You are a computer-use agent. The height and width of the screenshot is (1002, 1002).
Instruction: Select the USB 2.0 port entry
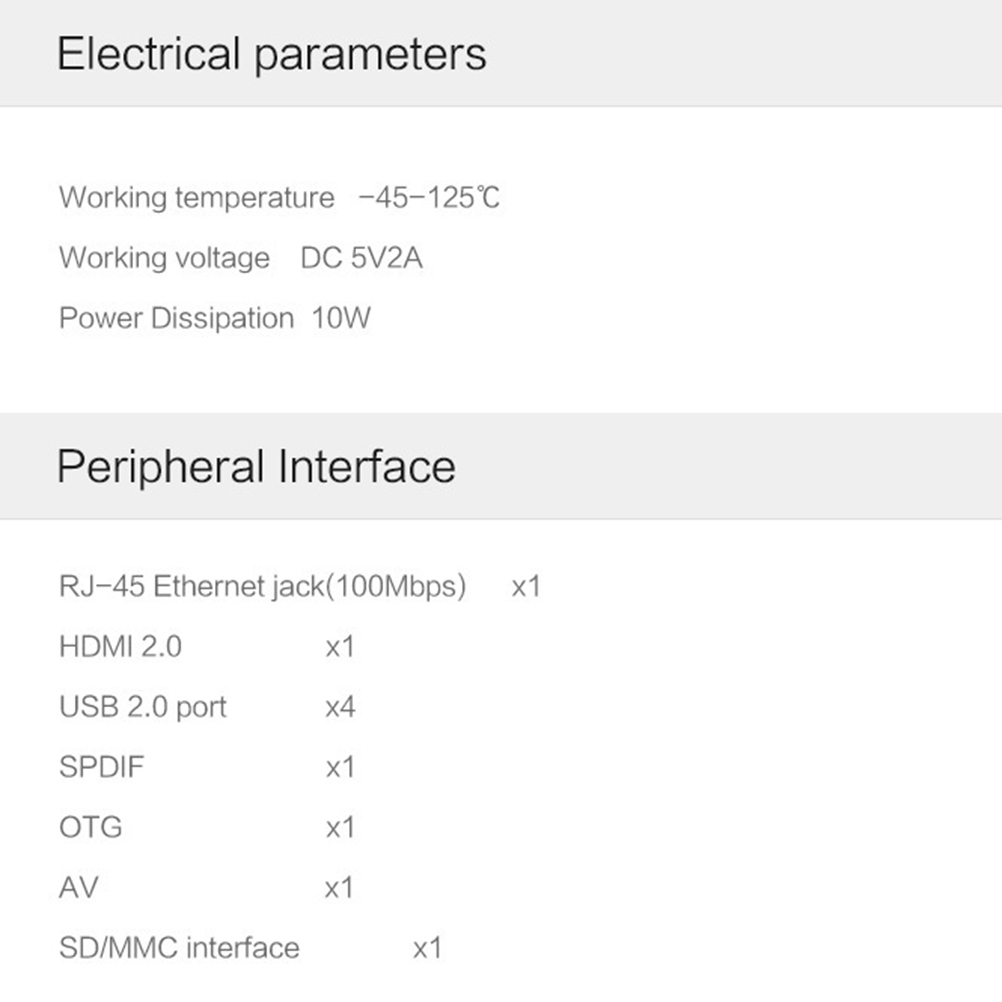point(143,707)
